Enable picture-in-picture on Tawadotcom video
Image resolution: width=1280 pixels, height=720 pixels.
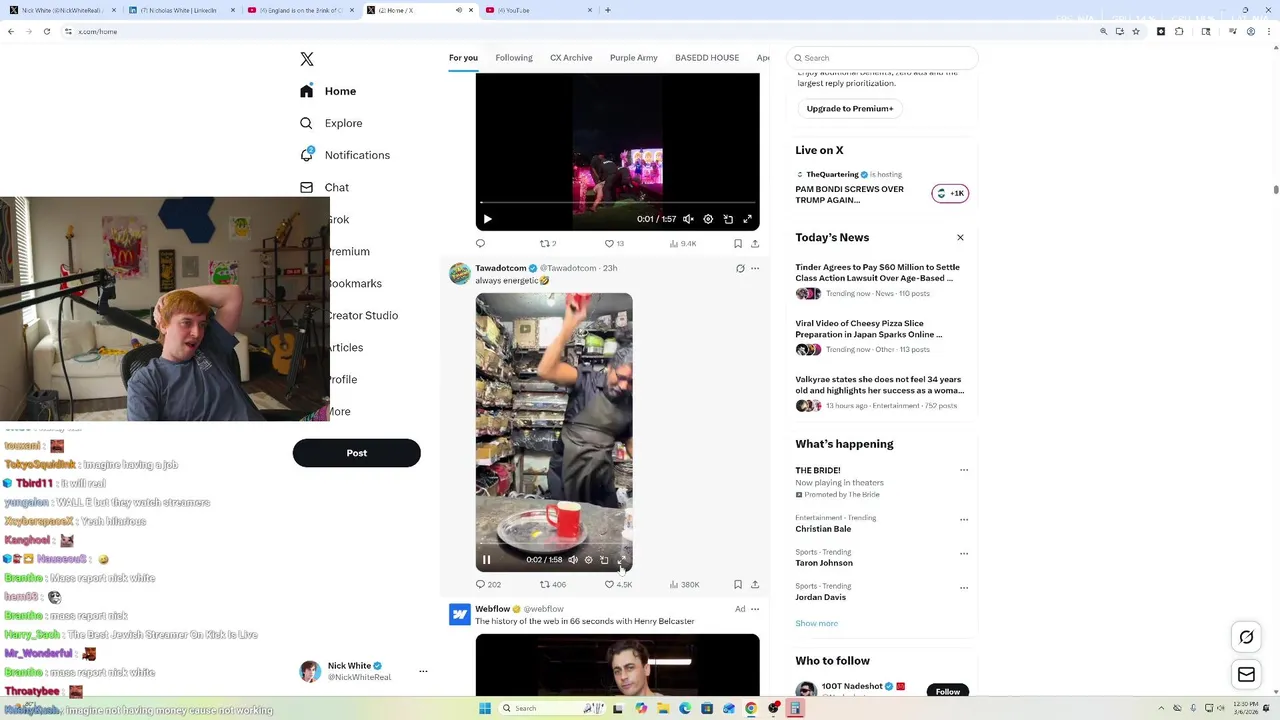point(604,560)
